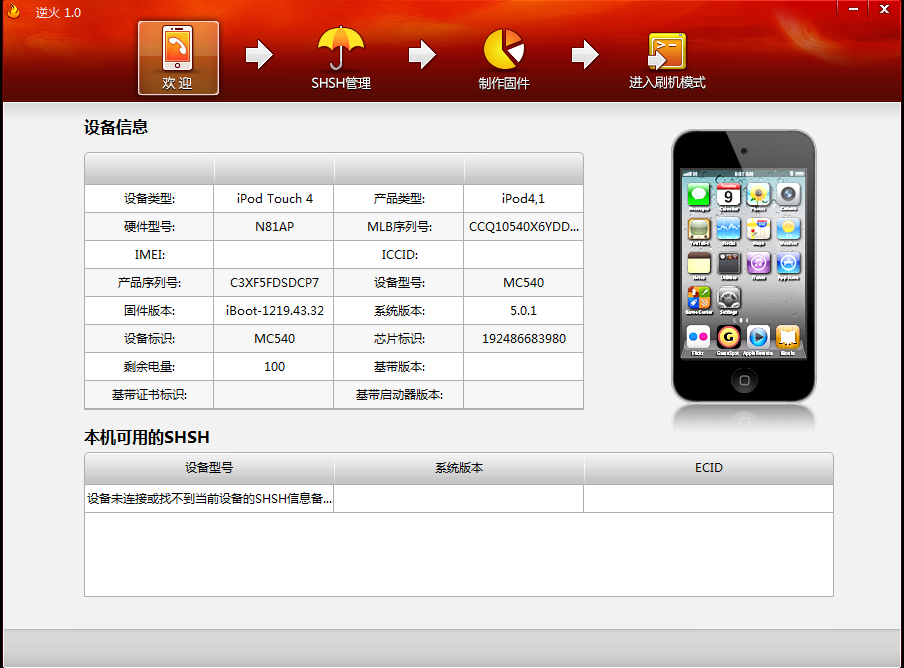Screen dimensions: 904x668
Task: Open the SHSH管理 umbrella step
Action: click(341, 58)
